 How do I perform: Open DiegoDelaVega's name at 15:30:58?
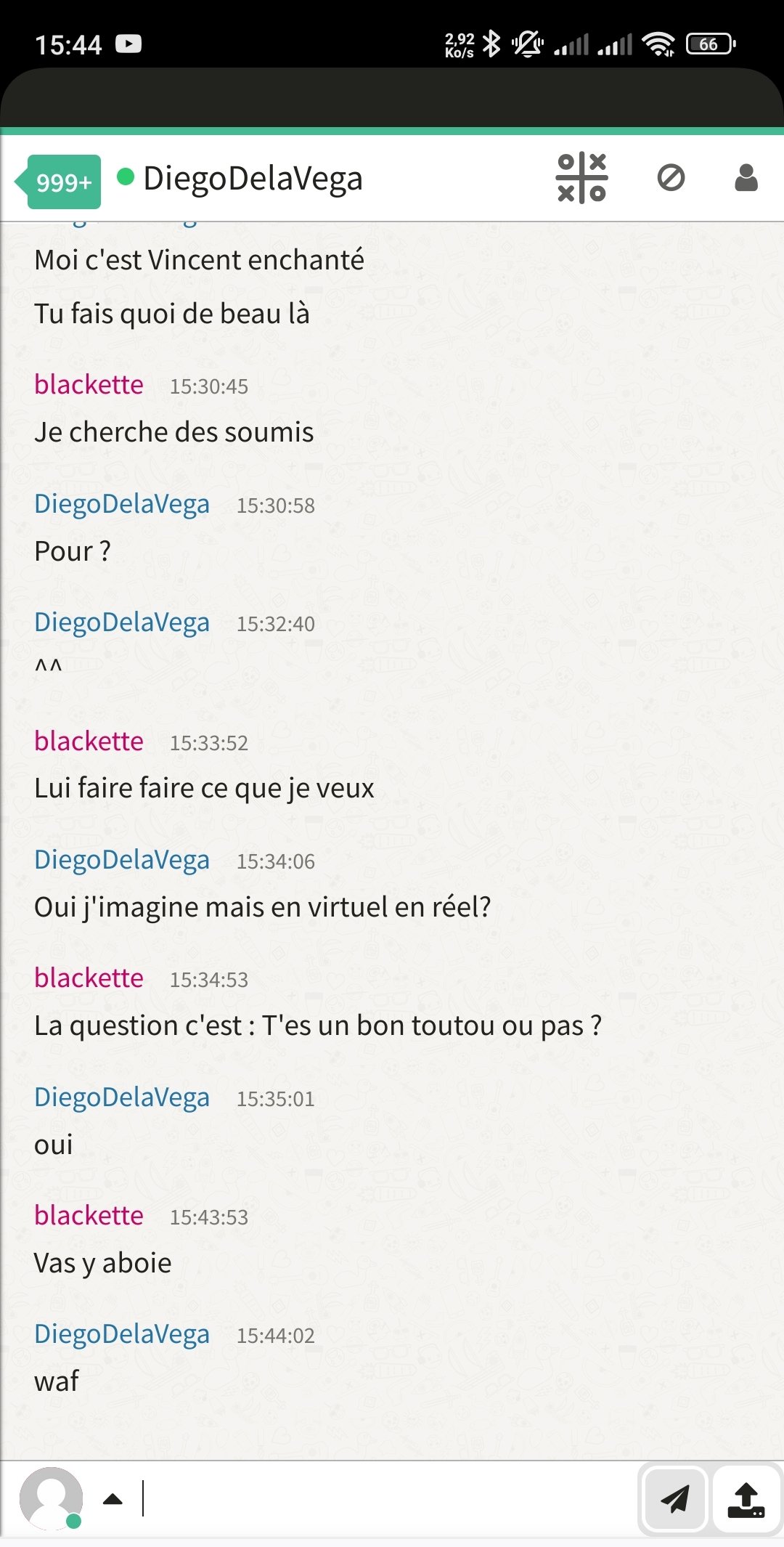point(122,504)
